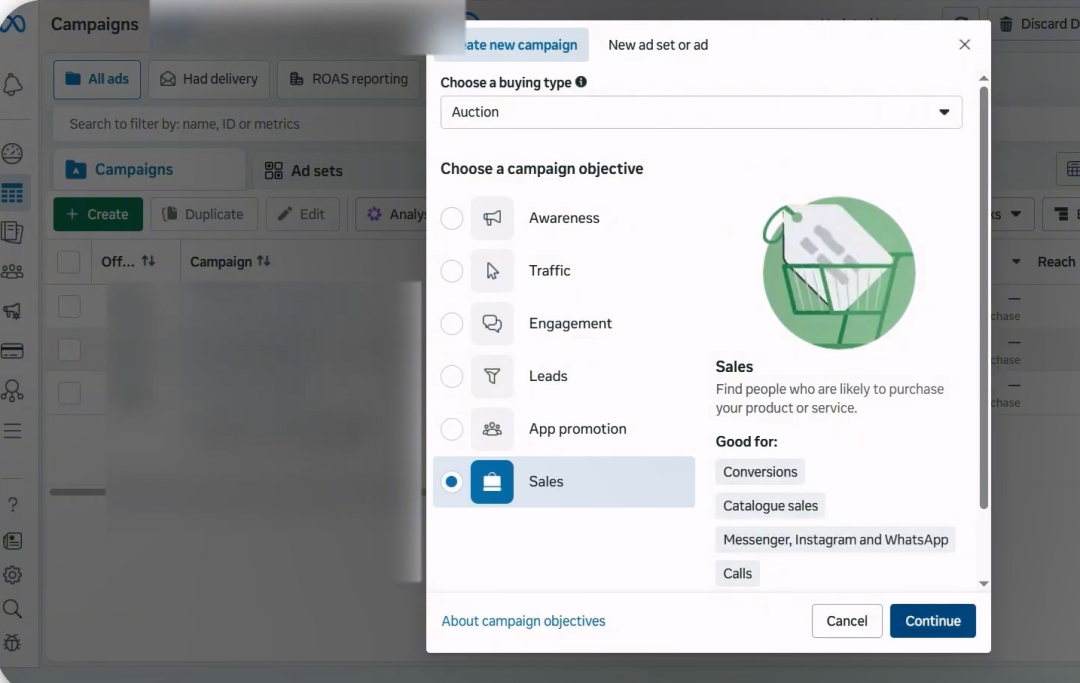
Task: Select the Traffic objective radio button
Action: pyautogui.click(x=452, y=271)
